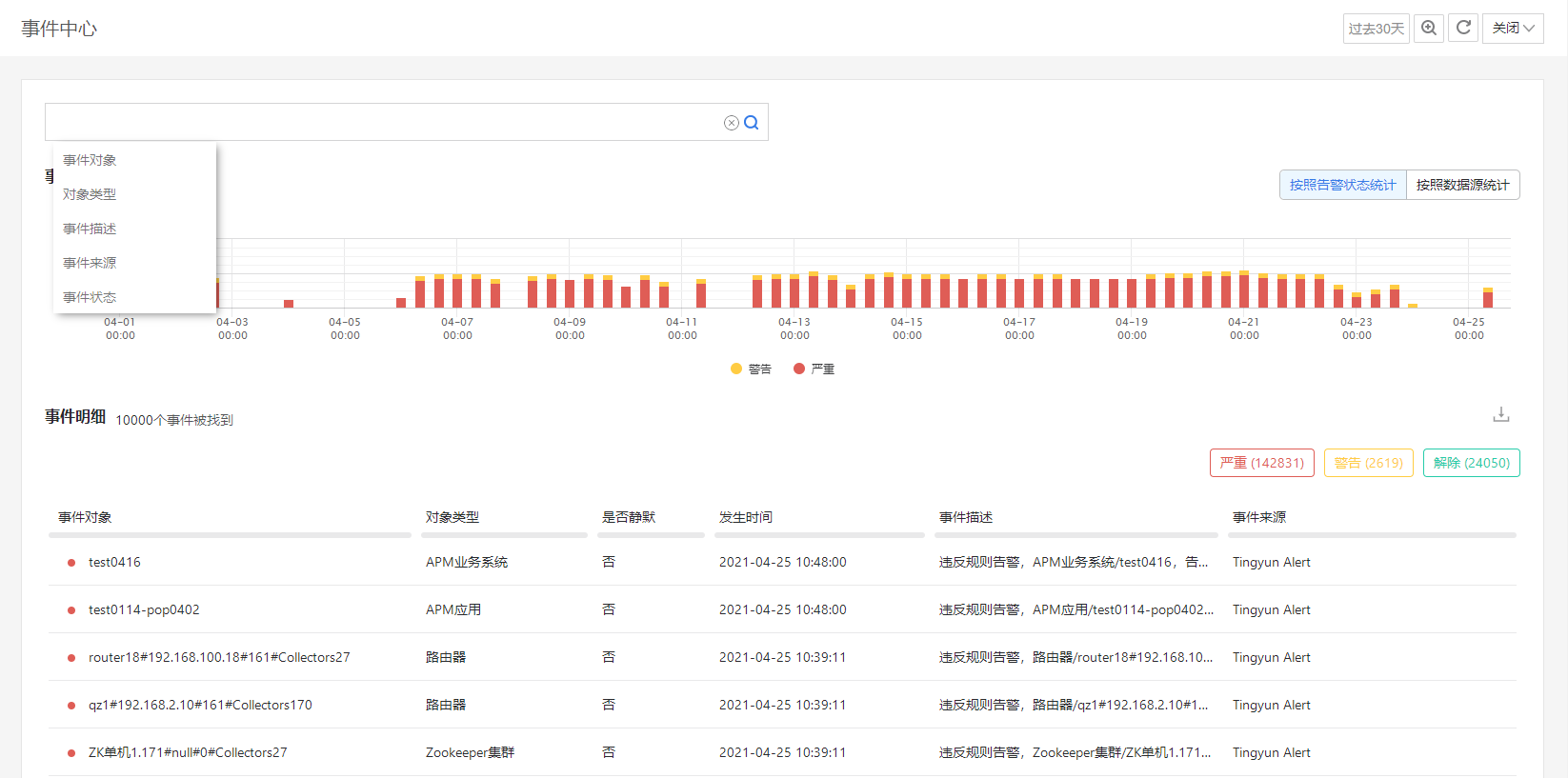This screenshot has height=778, width=1568.
Task: Click the refresh icon
Action: point(1464,28)
